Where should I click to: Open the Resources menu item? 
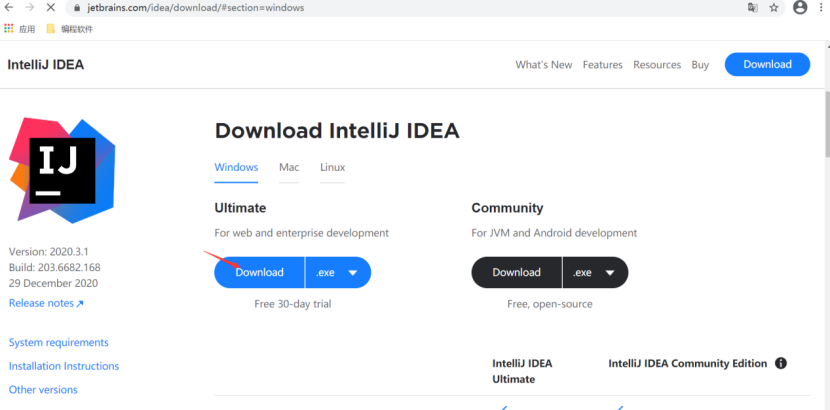point(657,65)
